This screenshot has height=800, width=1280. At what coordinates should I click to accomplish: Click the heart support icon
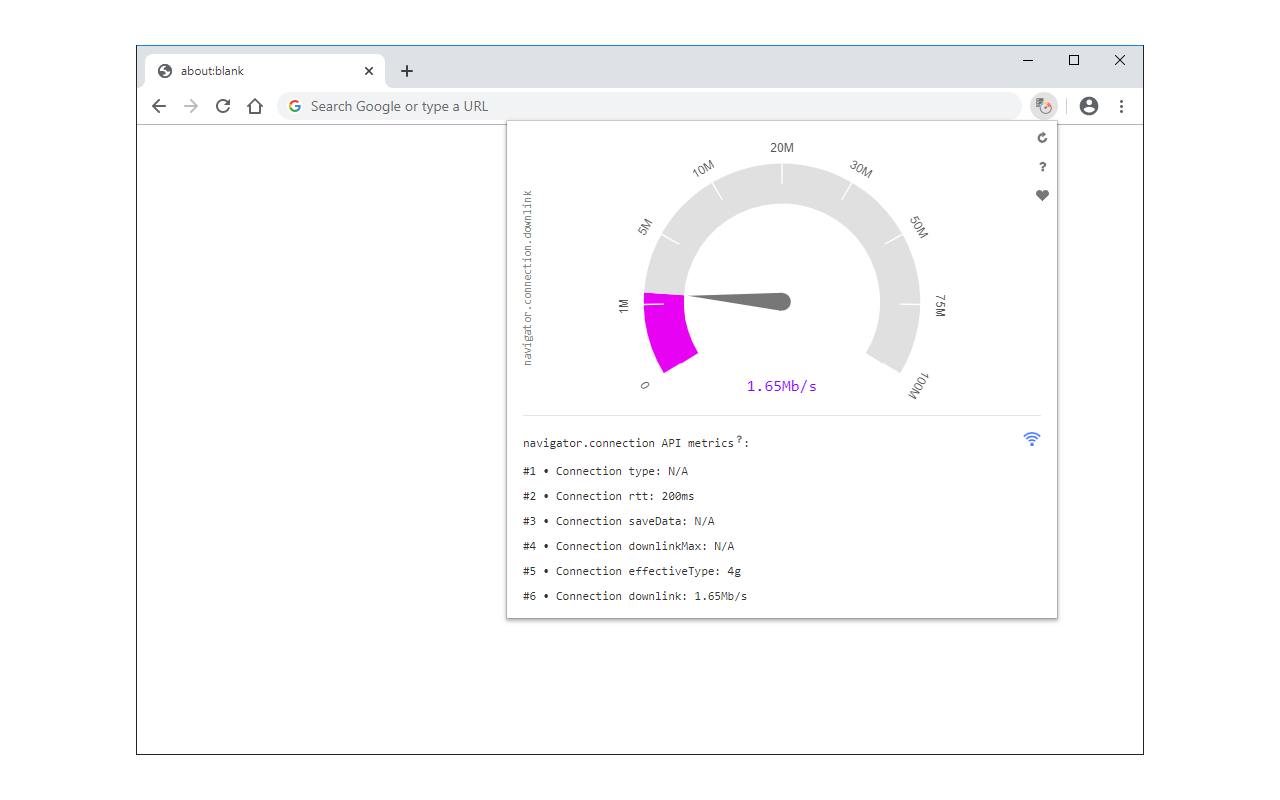pyautogui.click(x=1042, y=196)
